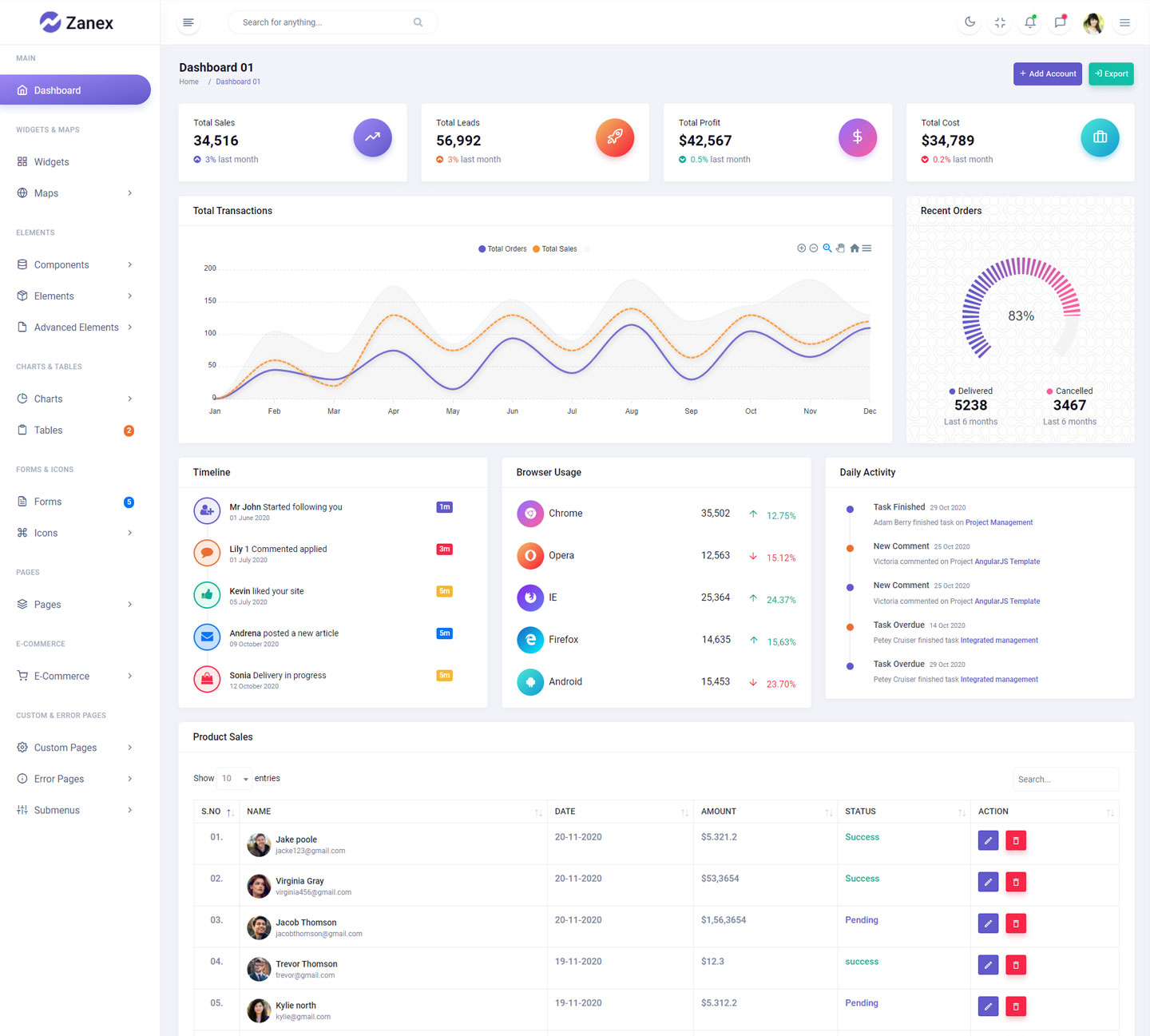Screen dimensions: 1150x1036
Task: Click the Export button
Action: point(1111,73)
